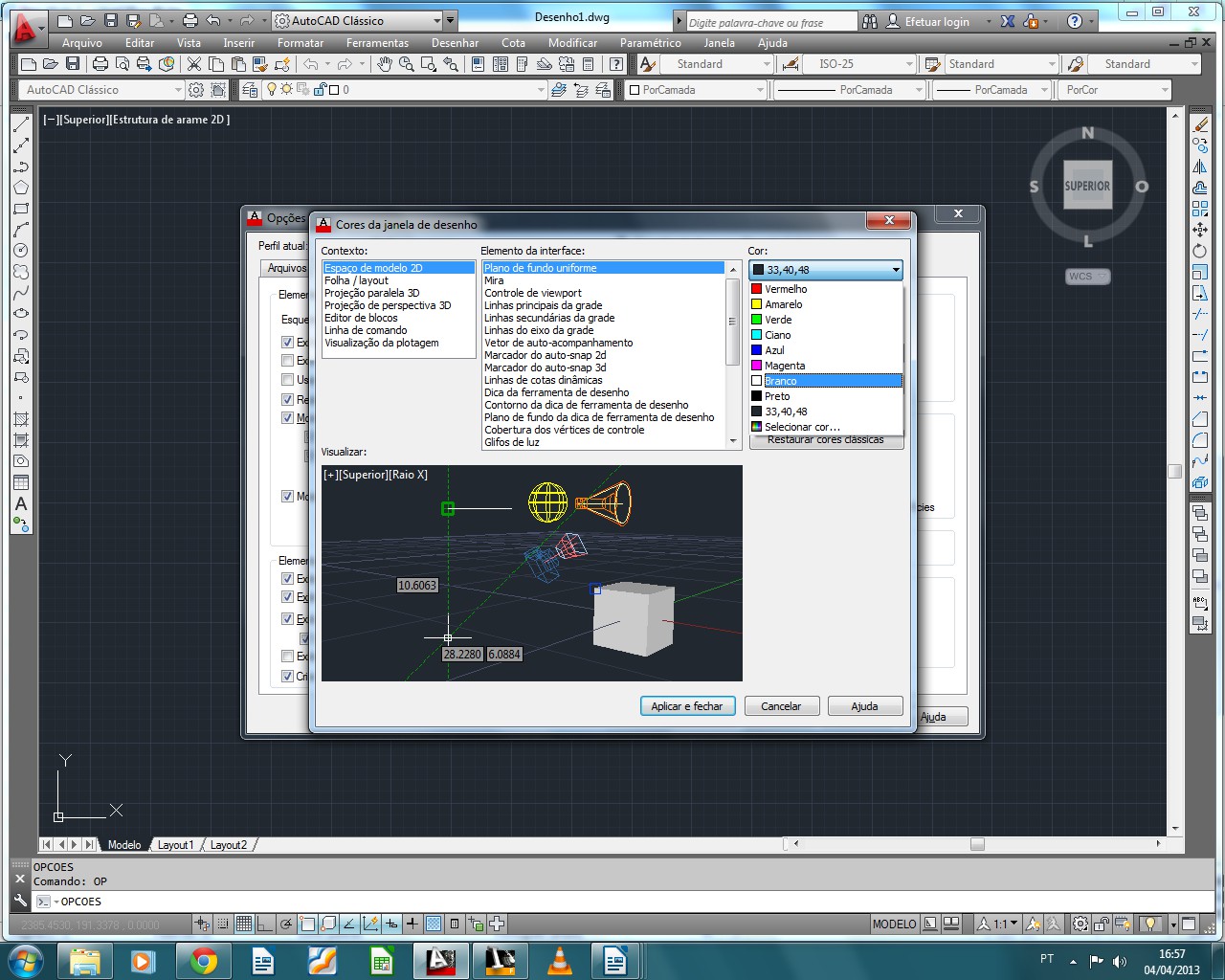Select the Table tool in draw toolbar

(x=21, y=482)
